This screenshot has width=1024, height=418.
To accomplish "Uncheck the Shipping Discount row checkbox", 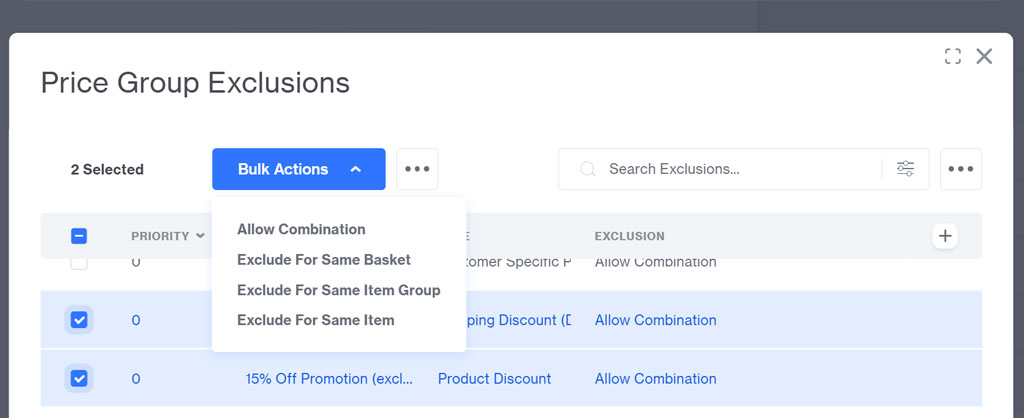I will [x=79, y=320].
